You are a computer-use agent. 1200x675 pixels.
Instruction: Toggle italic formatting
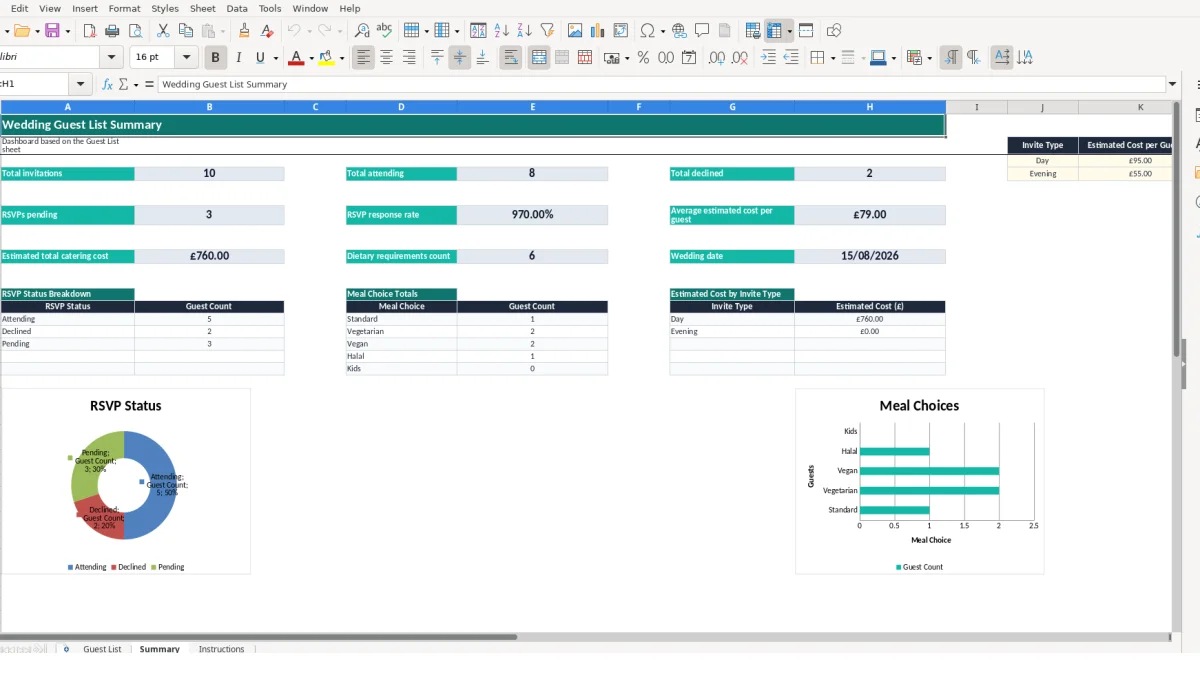238,58
